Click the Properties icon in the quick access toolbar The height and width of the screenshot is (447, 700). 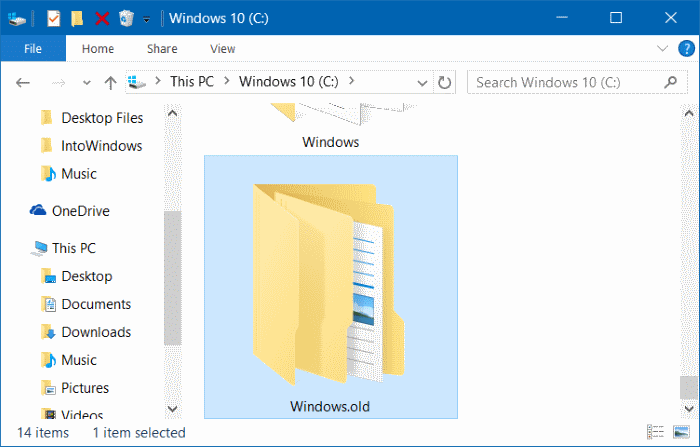(54, 18)
